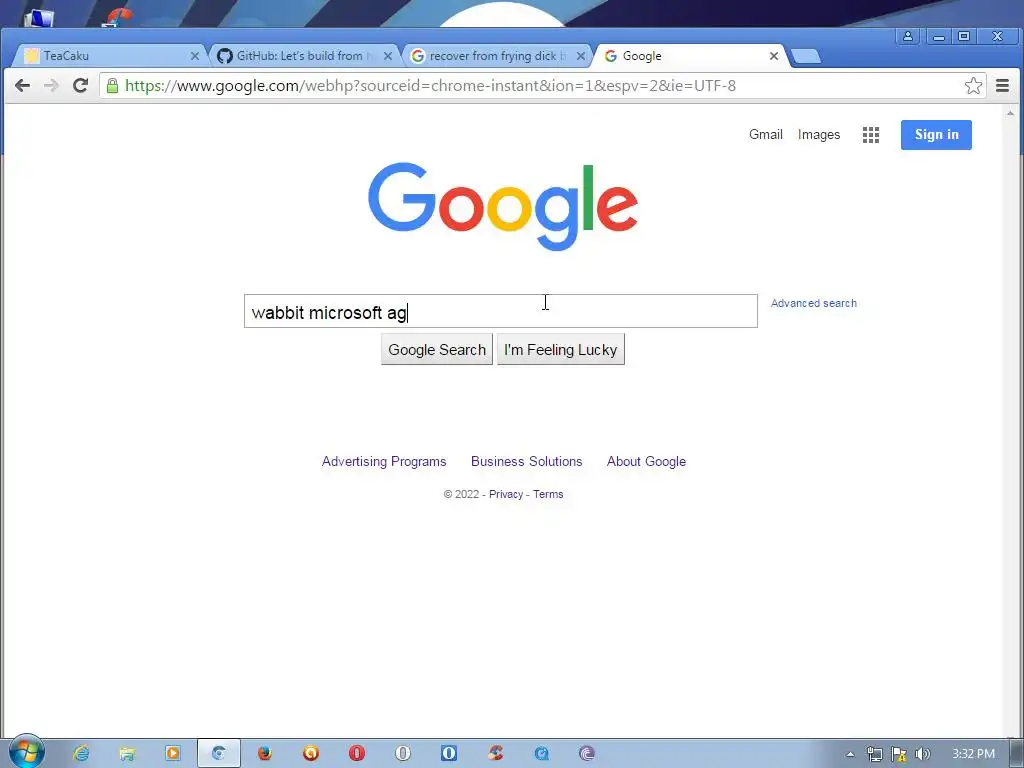Switch to the TeaCaku tab
1024x768 pixels.
pyautogui.click(x=108, y=56)
